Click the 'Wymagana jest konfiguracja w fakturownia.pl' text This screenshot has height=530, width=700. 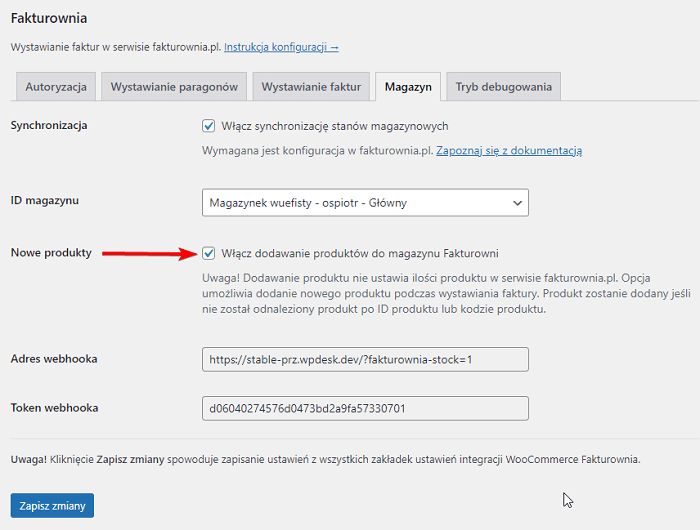click(318, 150)
